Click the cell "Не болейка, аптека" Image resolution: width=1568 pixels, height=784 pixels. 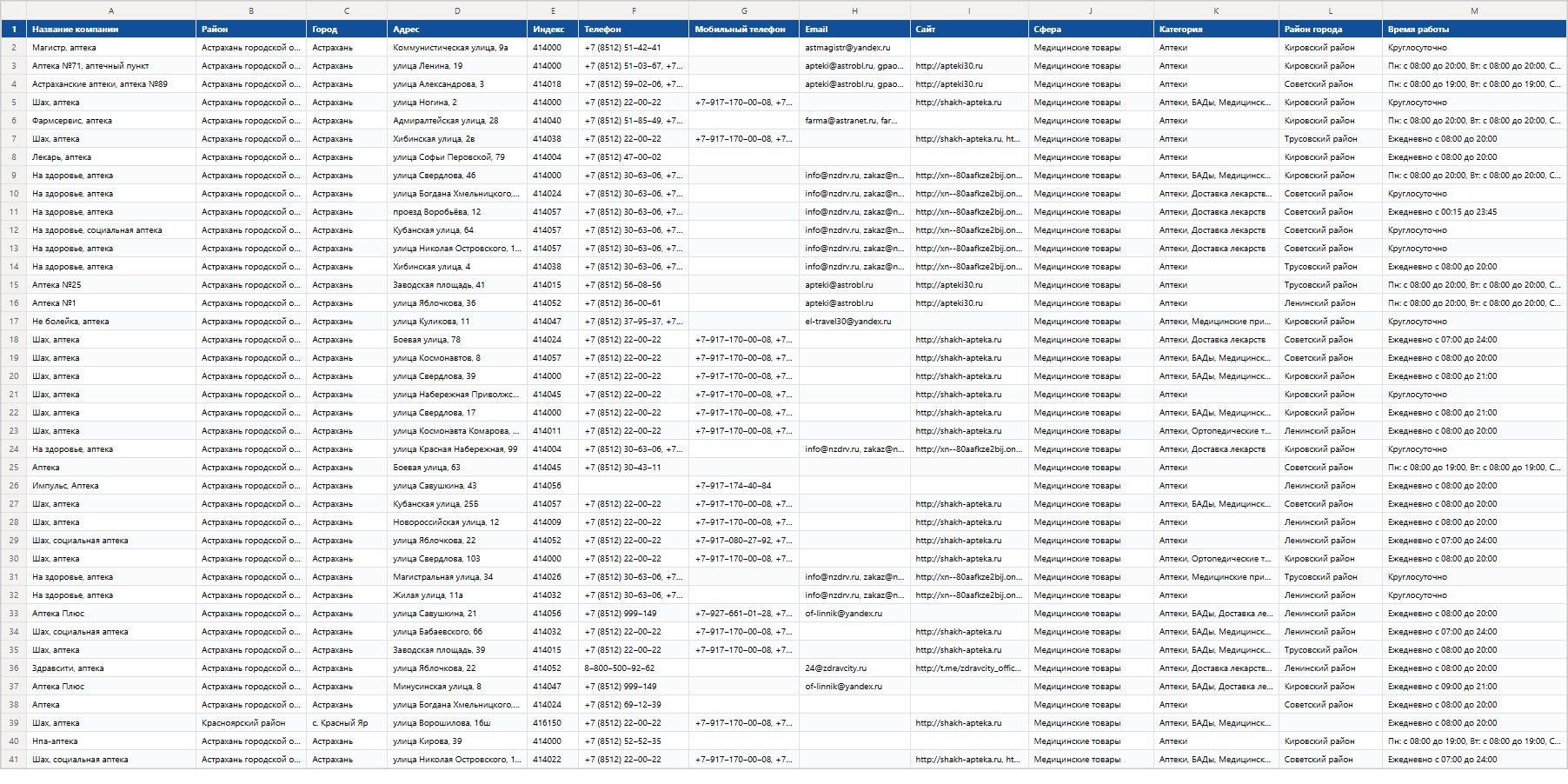(111, 322)
